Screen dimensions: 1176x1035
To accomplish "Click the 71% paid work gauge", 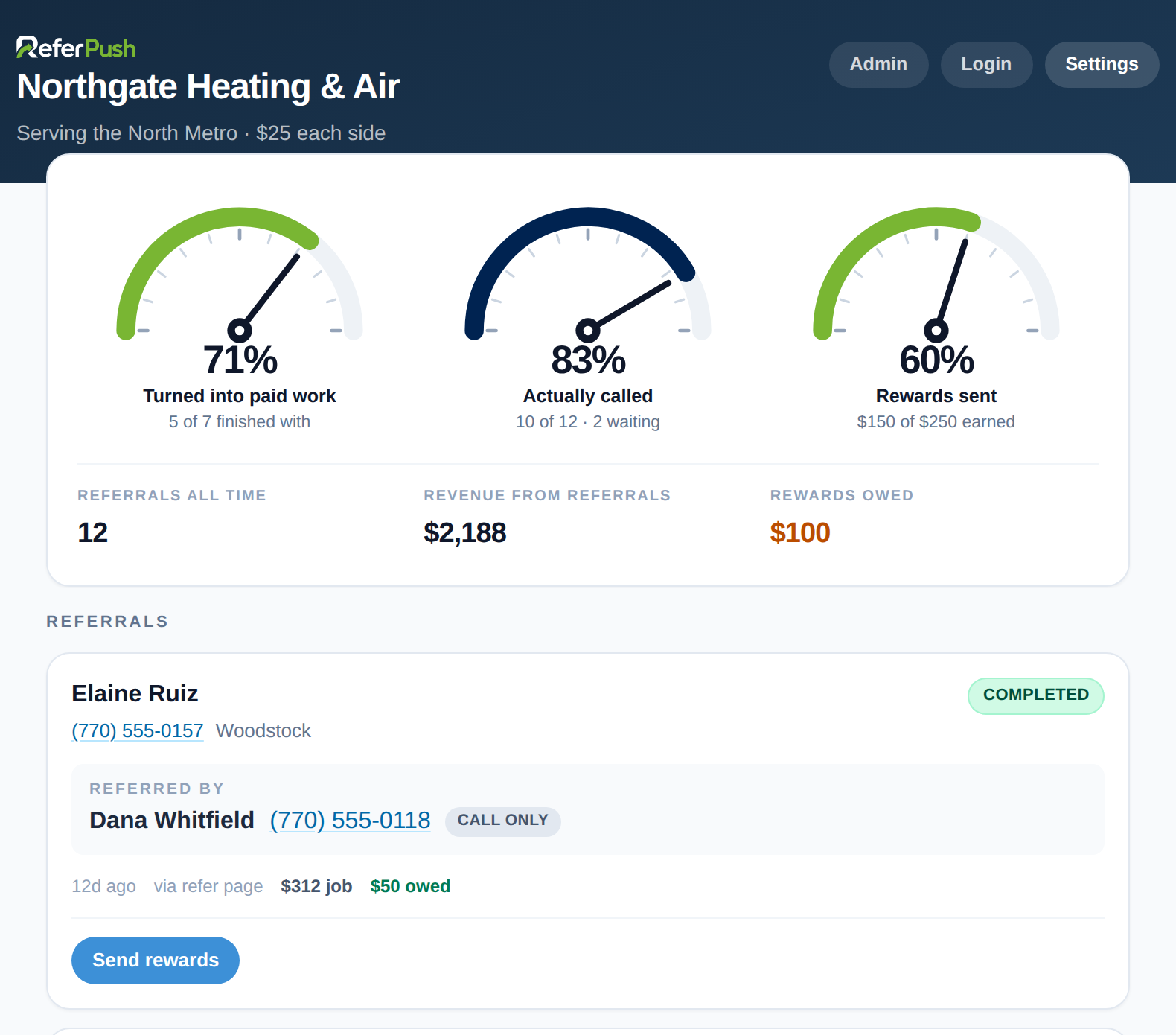I will [x=240, y=274].
